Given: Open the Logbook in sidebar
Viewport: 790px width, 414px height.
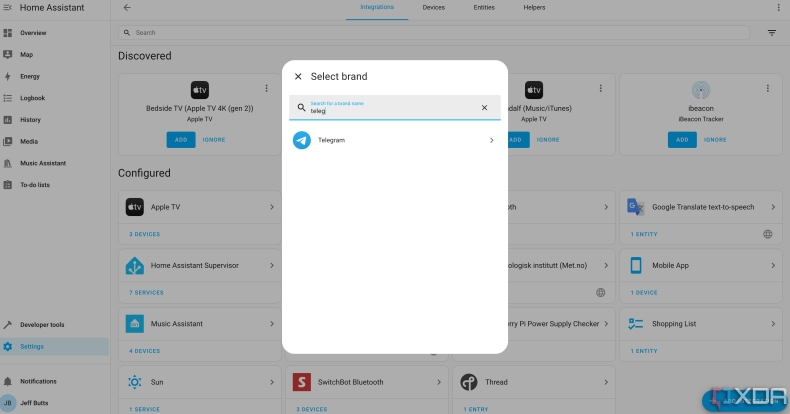Looking at the screenshot, I should 32,98.
